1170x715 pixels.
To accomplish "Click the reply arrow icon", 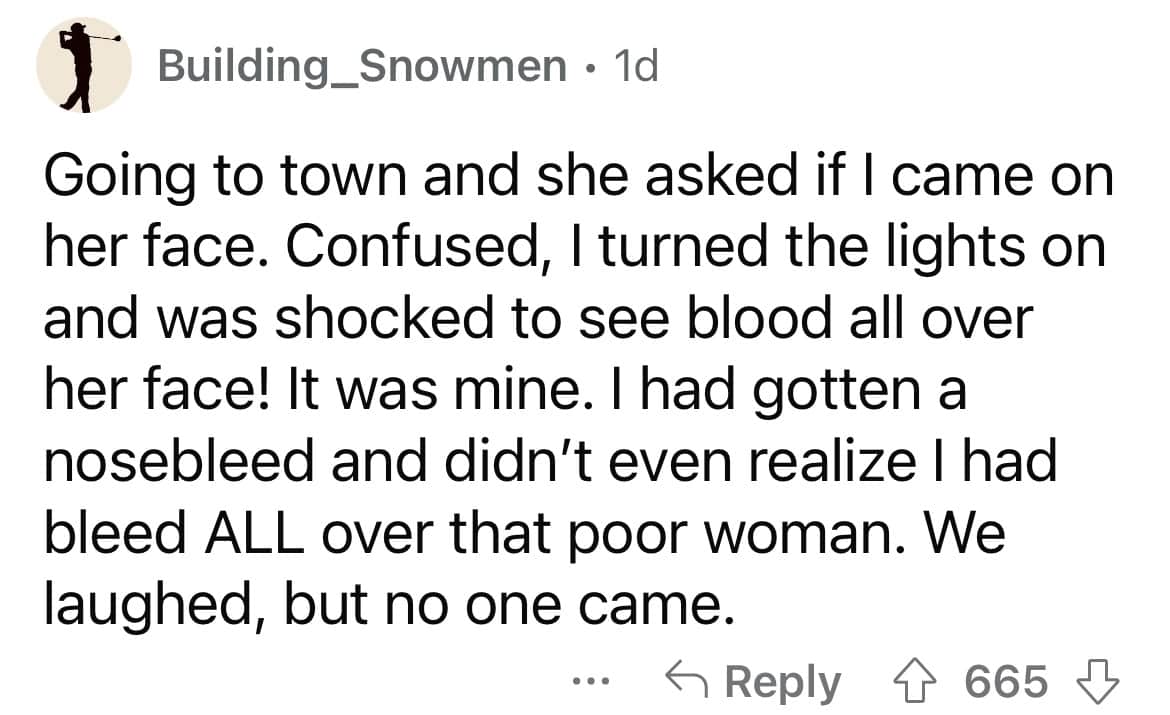I will pyautogui.click(x=686, y=682).
